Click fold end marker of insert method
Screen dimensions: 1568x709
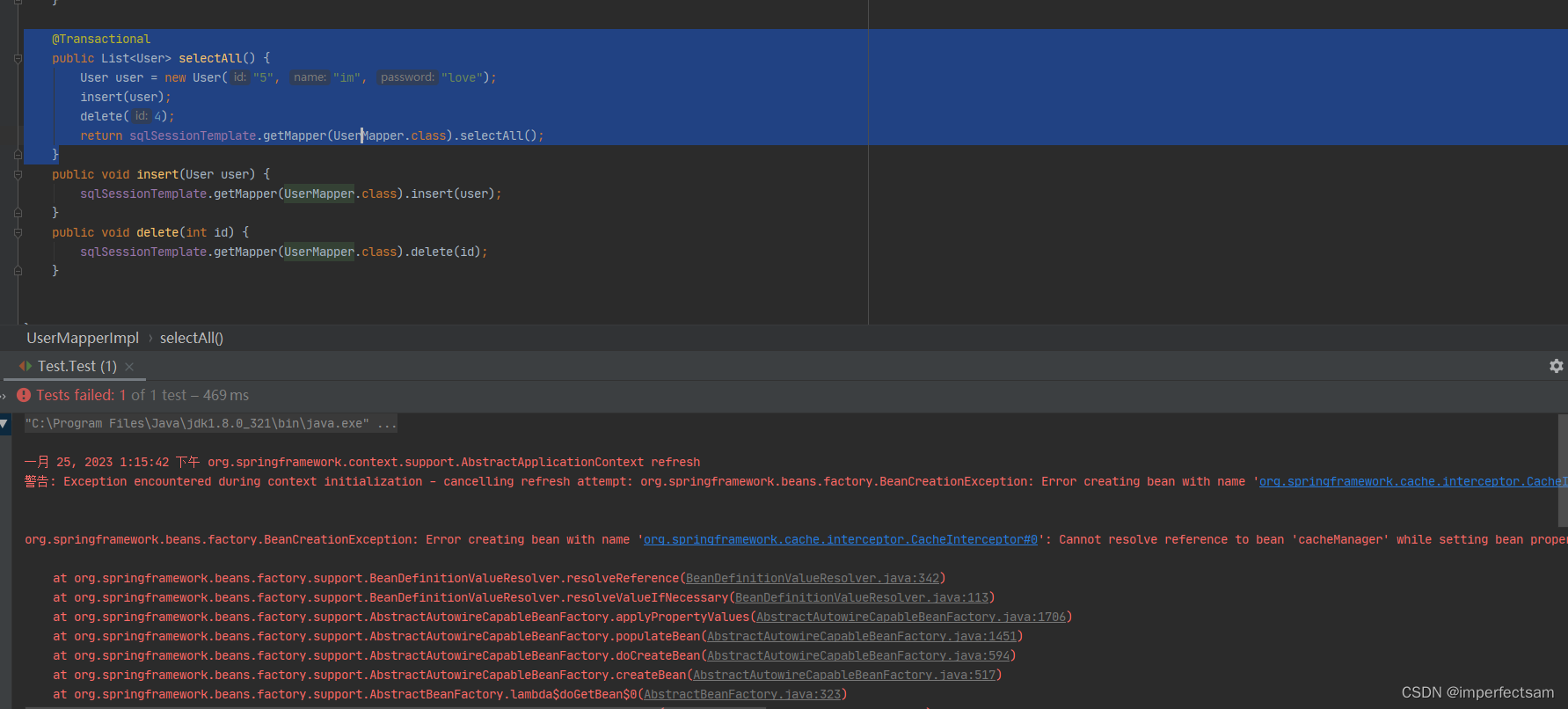coord(18,213)
